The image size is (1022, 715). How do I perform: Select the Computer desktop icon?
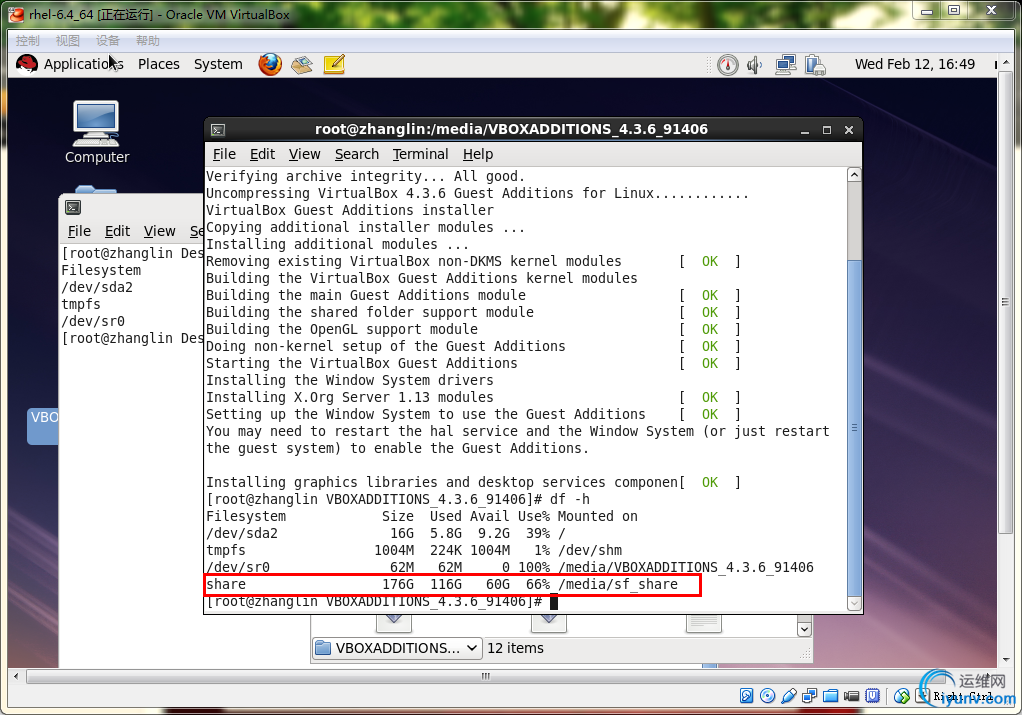coord(96,132)
